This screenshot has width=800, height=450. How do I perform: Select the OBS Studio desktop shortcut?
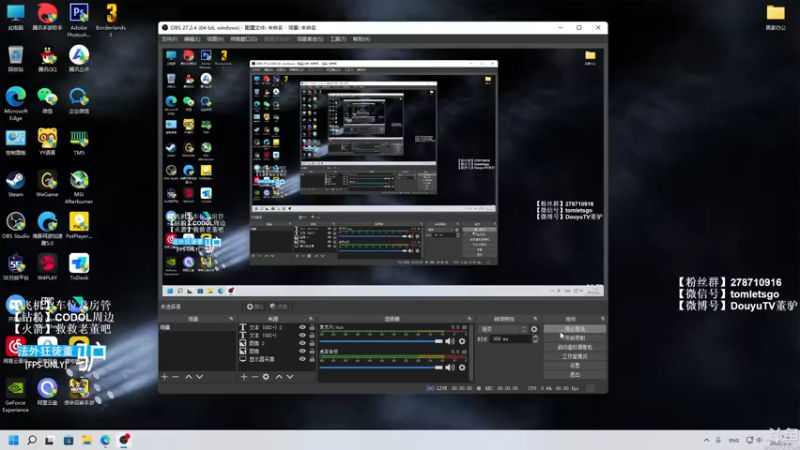coord(16,226)
